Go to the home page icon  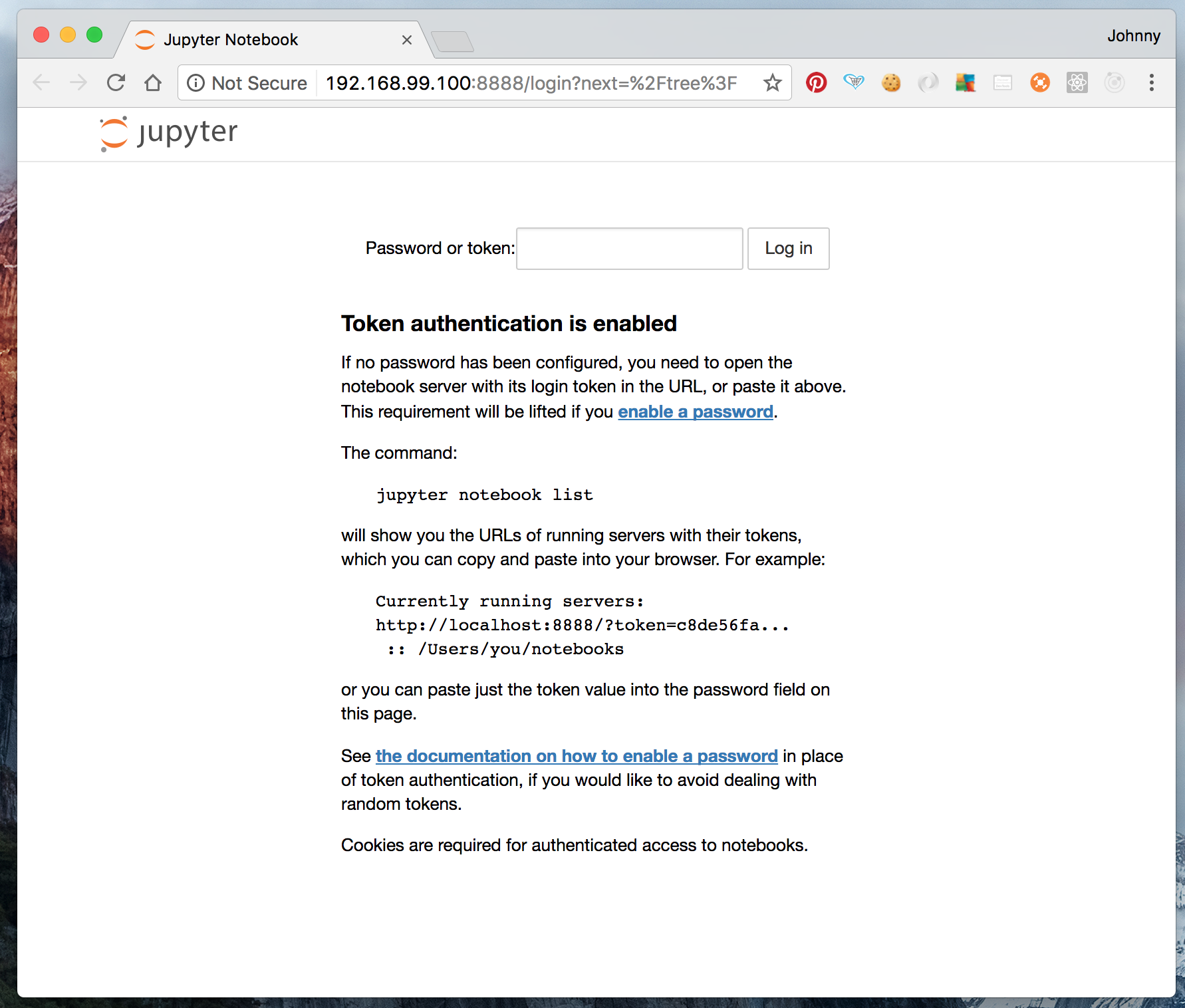(x=153, y=82)
